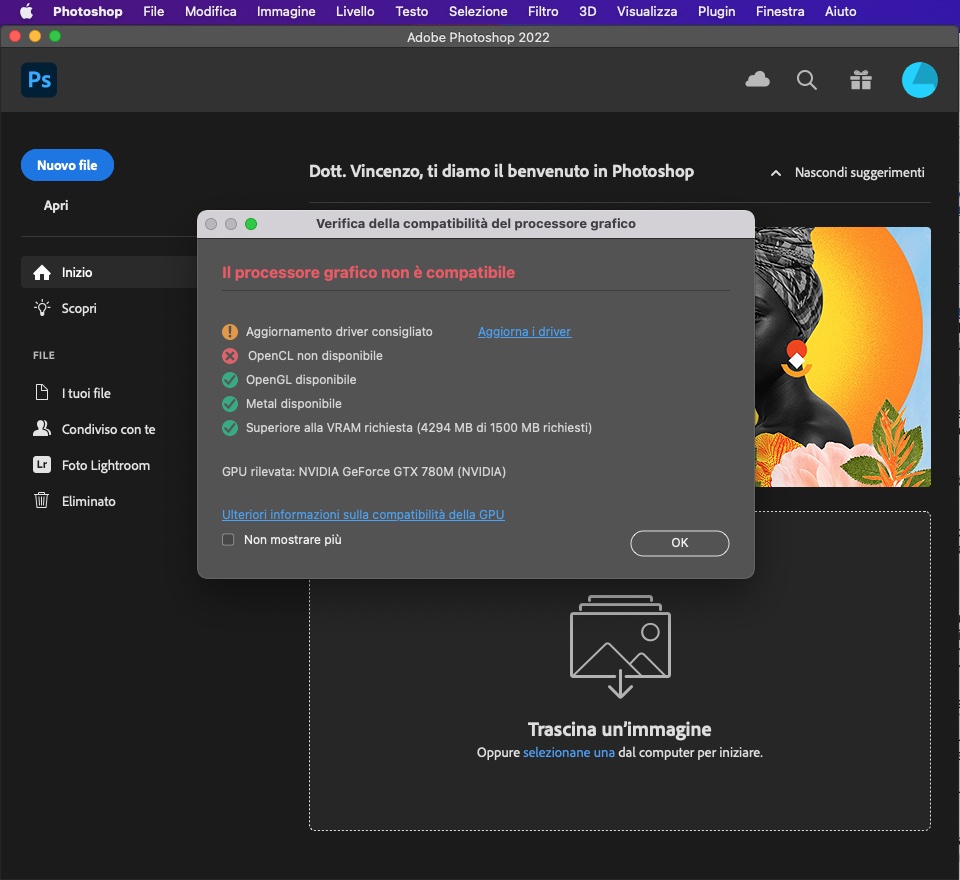Collapse suggestions with Nascondi suggerimenti chevron
Viewport: 960px width, 880px height.
coord(776,173)
